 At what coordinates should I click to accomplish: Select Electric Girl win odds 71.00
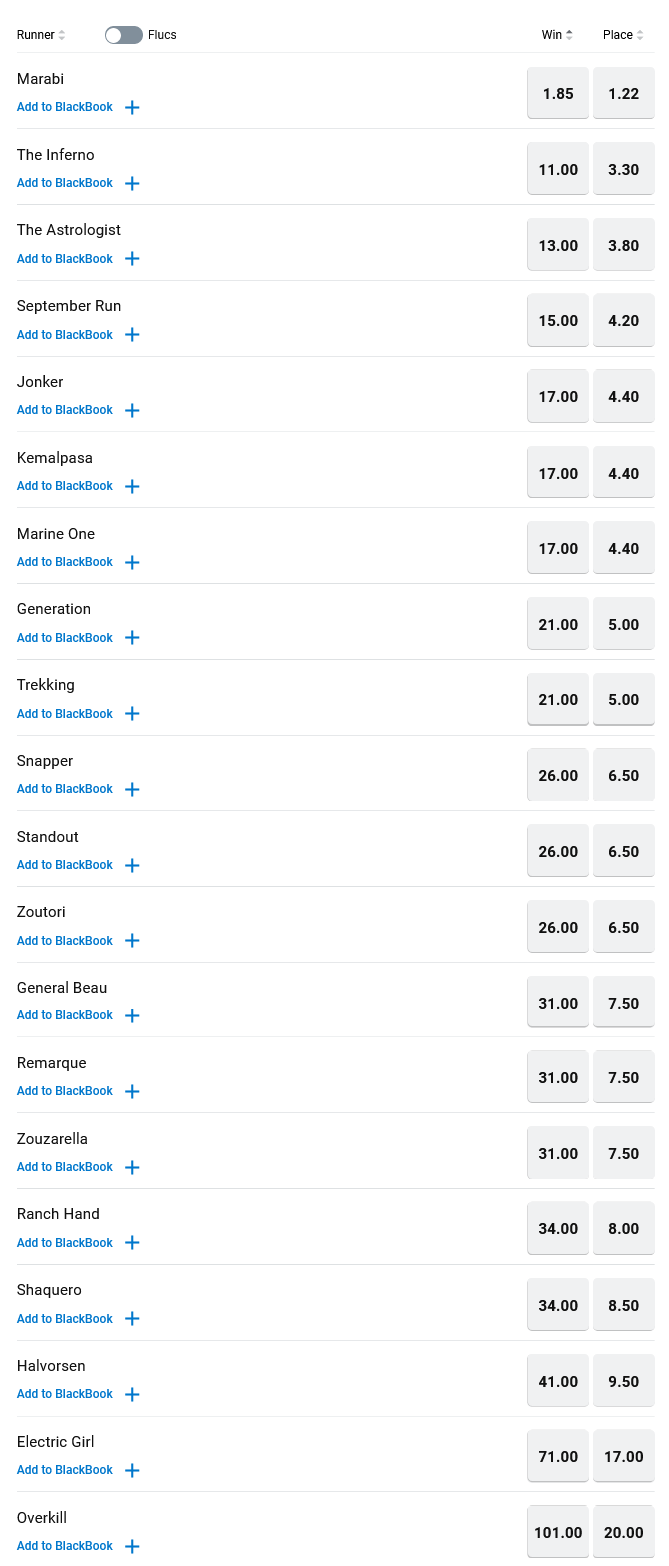[x=558, y=1457]
